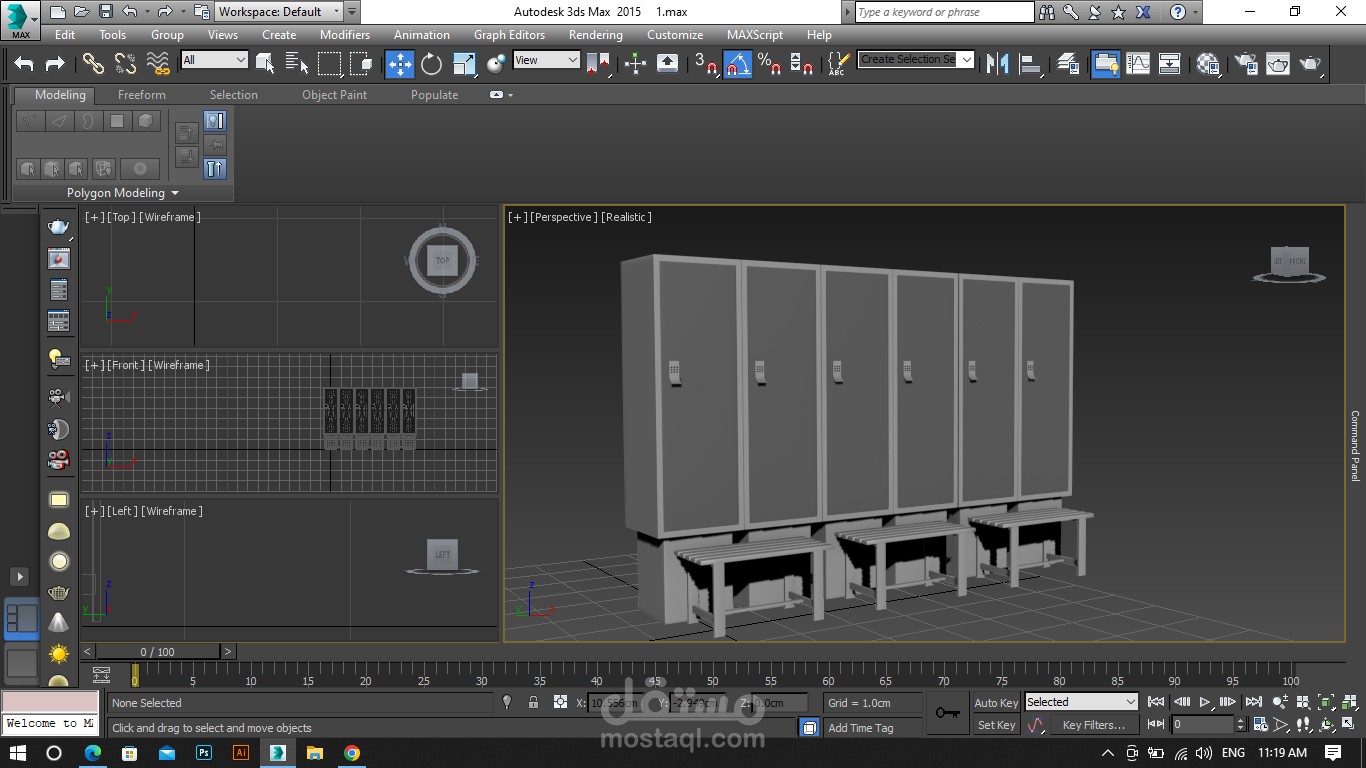
Task: Select the Rotate tool in main toolbar
Action: coord(431,64)
